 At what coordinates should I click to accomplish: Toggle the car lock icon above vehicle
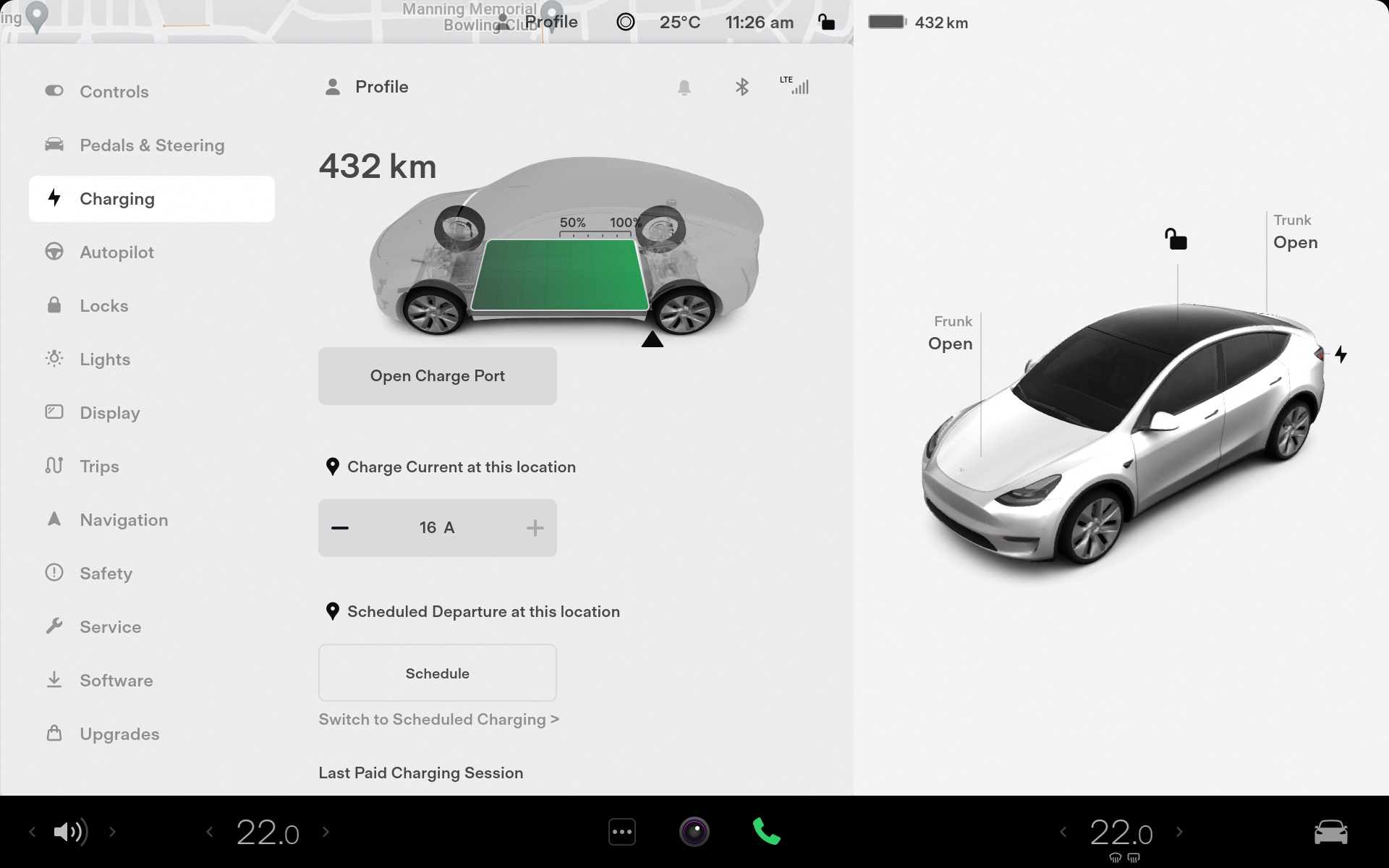click(1176, 239)
